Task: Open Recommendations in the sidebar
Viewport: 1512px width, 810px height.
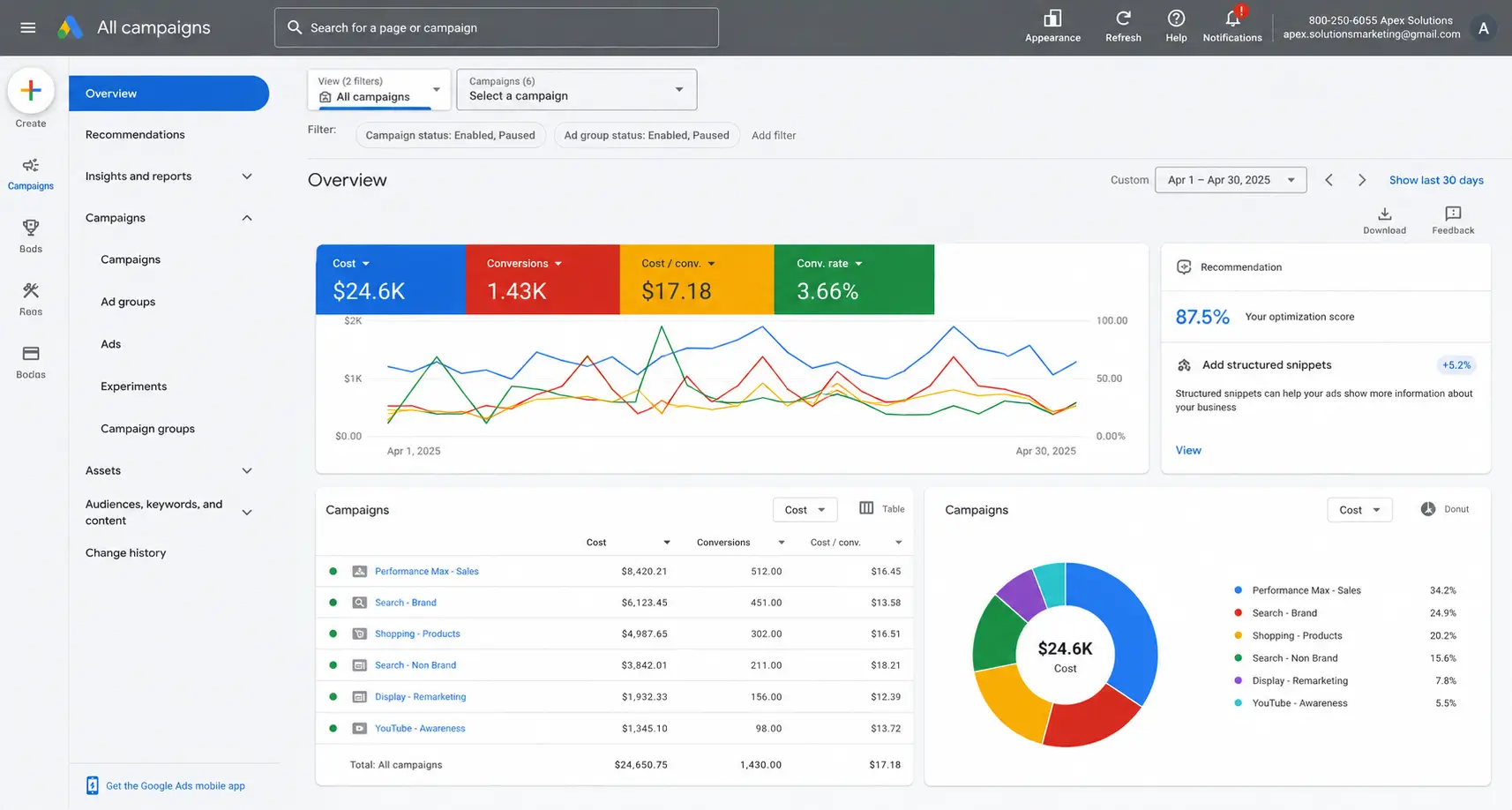Action: pyautogui.click(x=135, y=135)
